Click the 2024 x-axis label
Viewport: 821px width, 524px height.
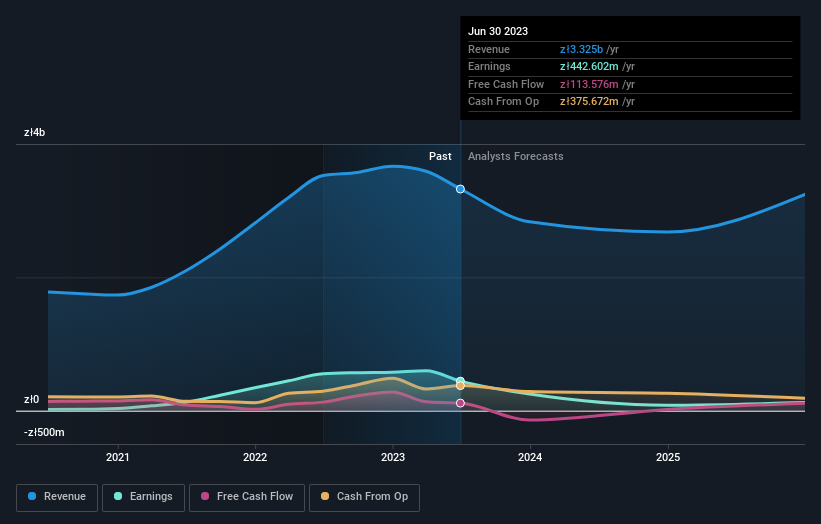tap(530, 457)
